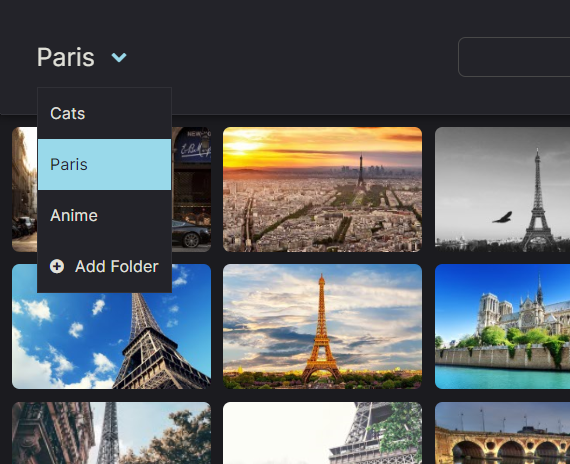Open the stone arch bridge photo
Screen dimensions: 570x464
[x=502, y=433]
